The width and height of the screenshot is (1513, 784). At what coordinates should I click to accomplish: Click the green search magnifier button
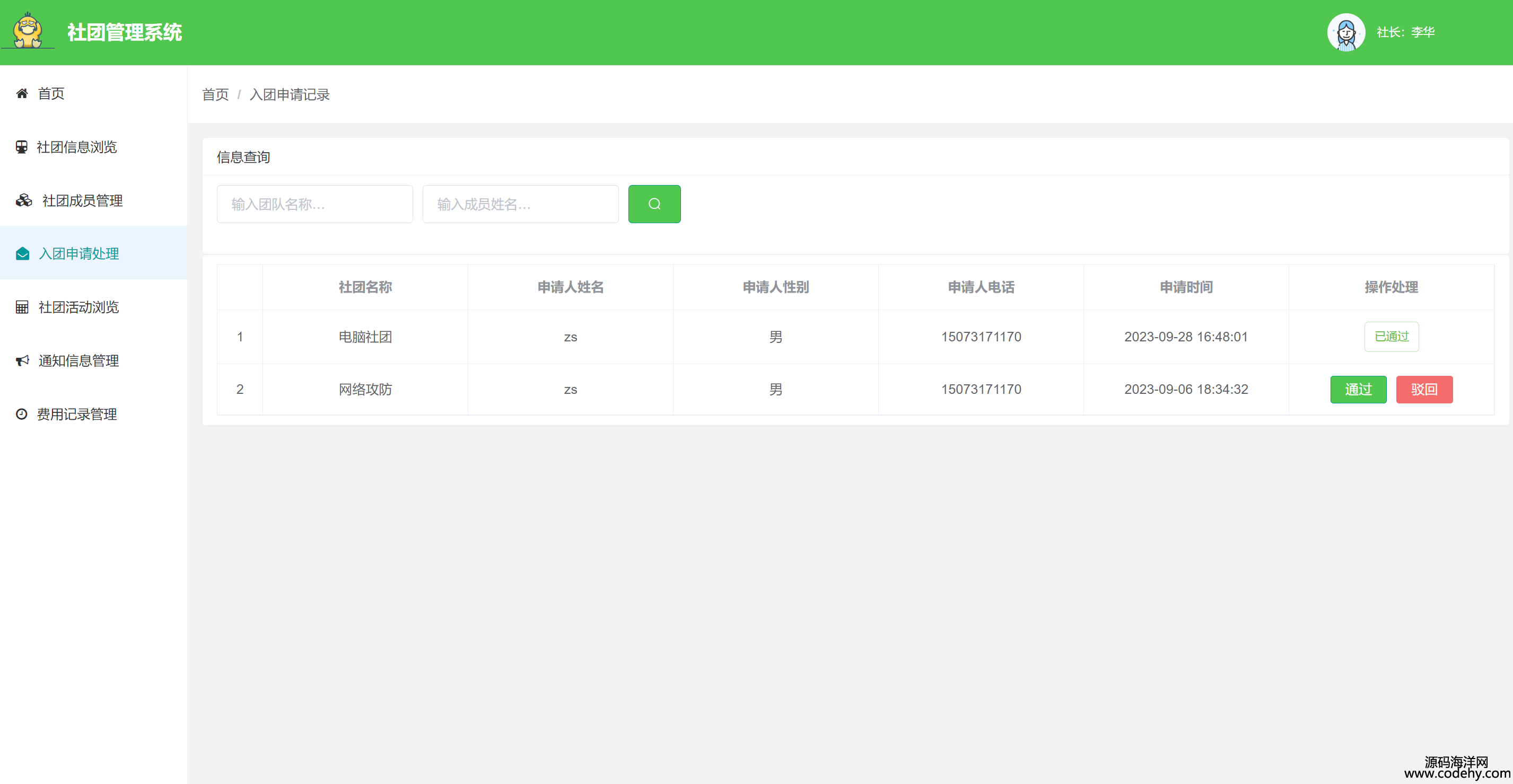coord(654,204)
